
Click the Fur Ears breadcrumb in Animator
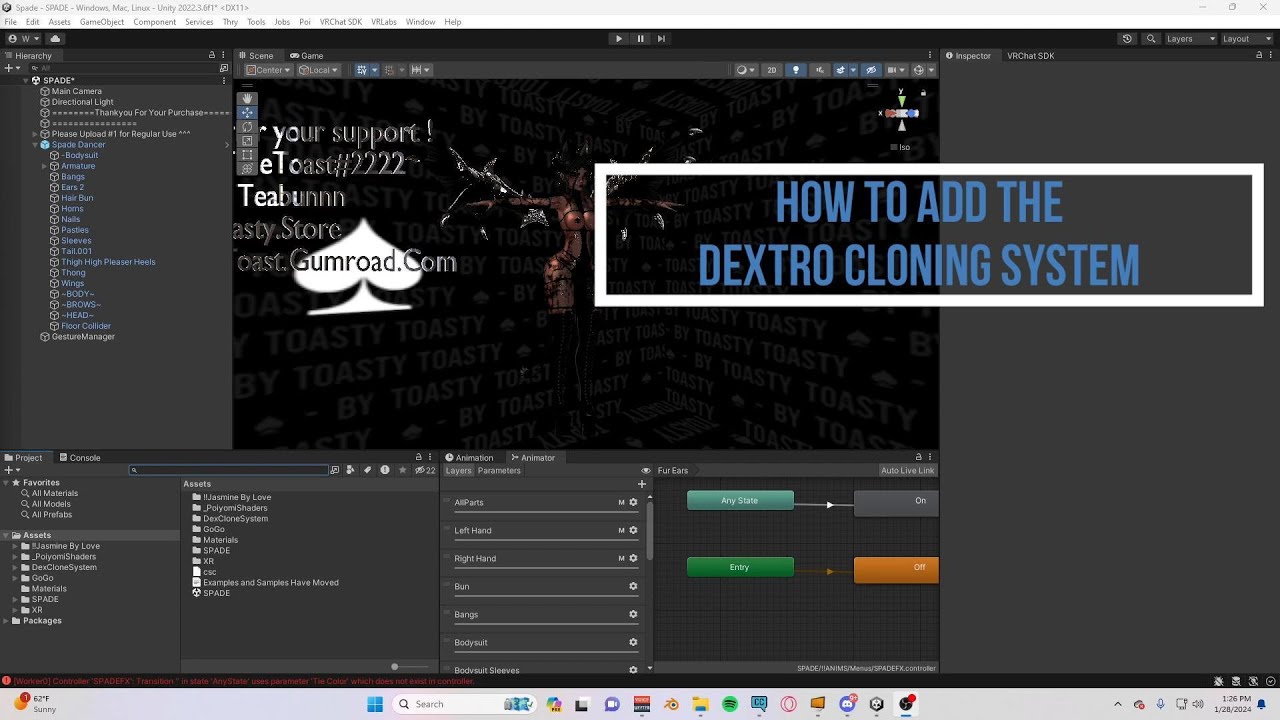(x=673, y=471)
